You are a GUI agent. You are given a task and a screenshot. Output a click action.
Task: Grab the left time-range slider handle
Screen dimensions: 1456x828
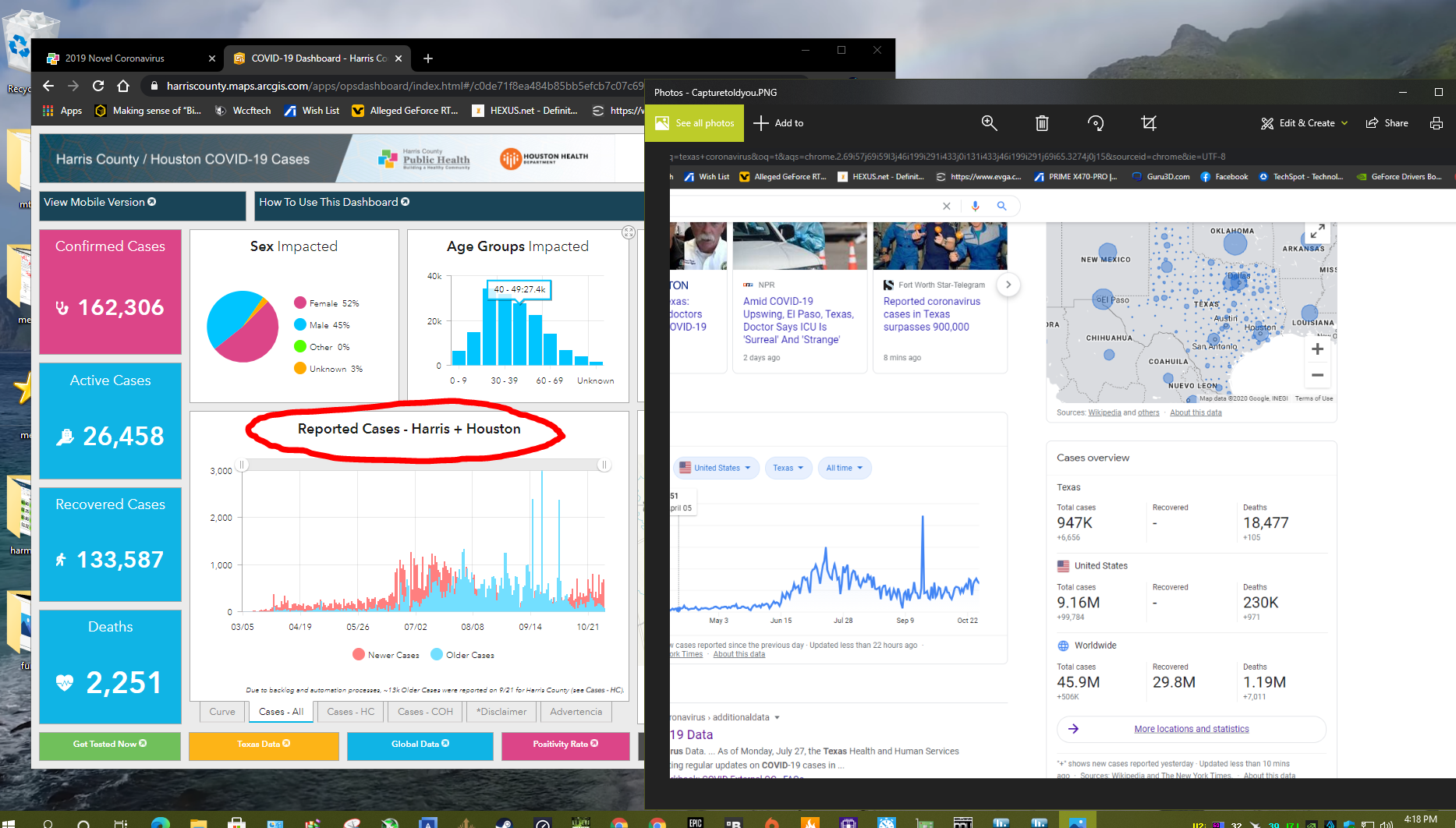[243, 465]
